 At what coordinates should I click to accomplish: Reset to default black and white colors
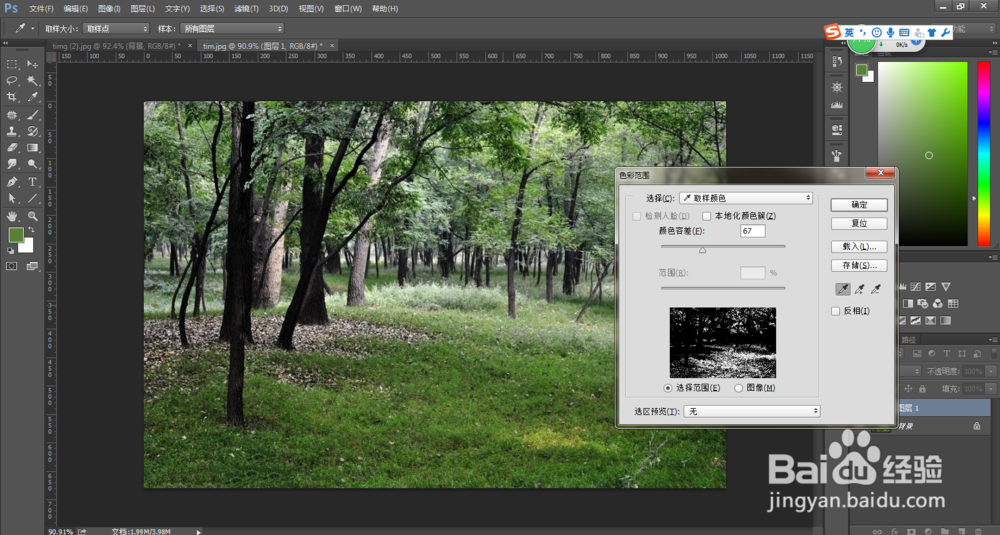(x=10, y=251)
